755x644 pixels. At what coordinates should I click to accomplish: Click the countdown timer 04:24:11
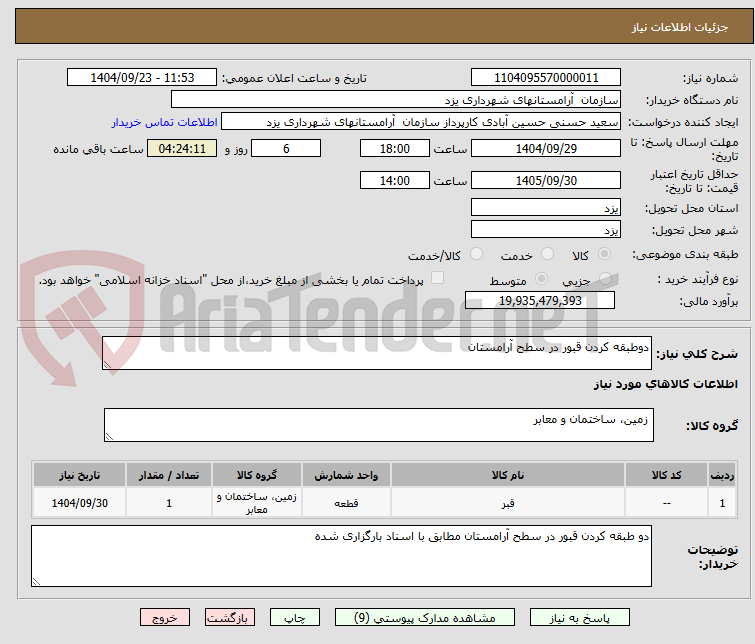tap(182, 148)
